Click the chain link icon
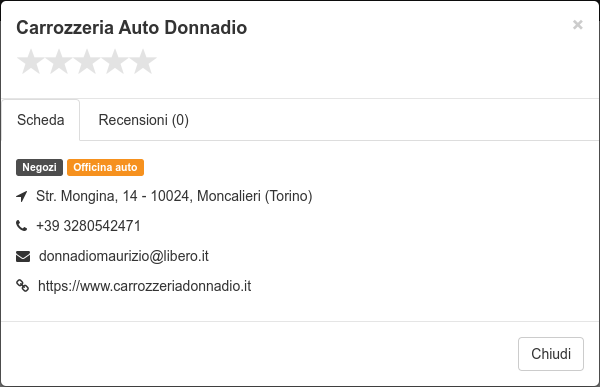 [x=22, y=286]
